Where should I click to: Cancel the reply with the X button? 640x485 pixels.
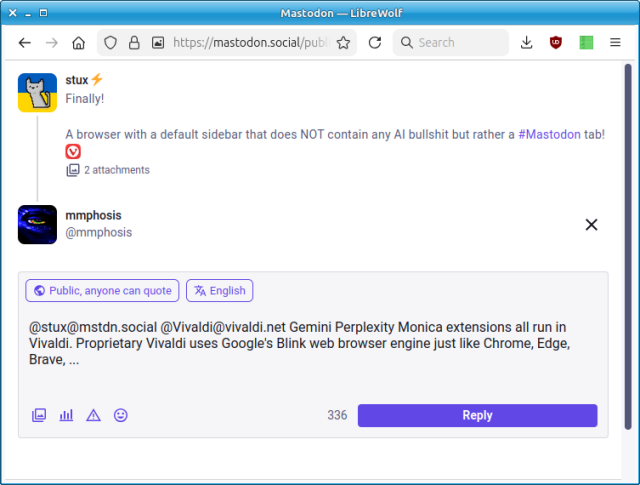pos(591,225)
